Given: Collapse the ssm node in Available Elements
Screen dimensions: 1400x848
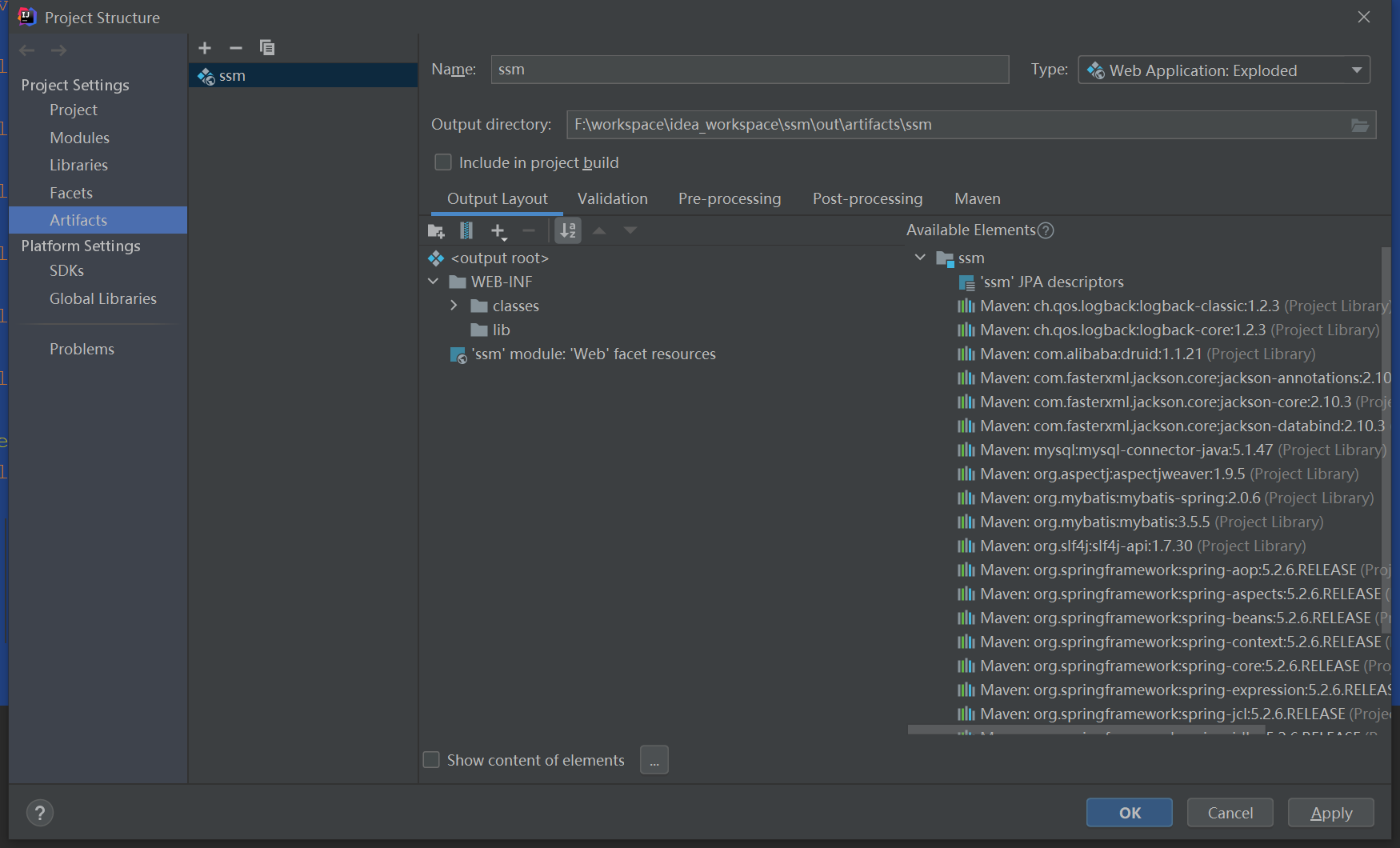Looking at the screenshot, I should (920, 258).
